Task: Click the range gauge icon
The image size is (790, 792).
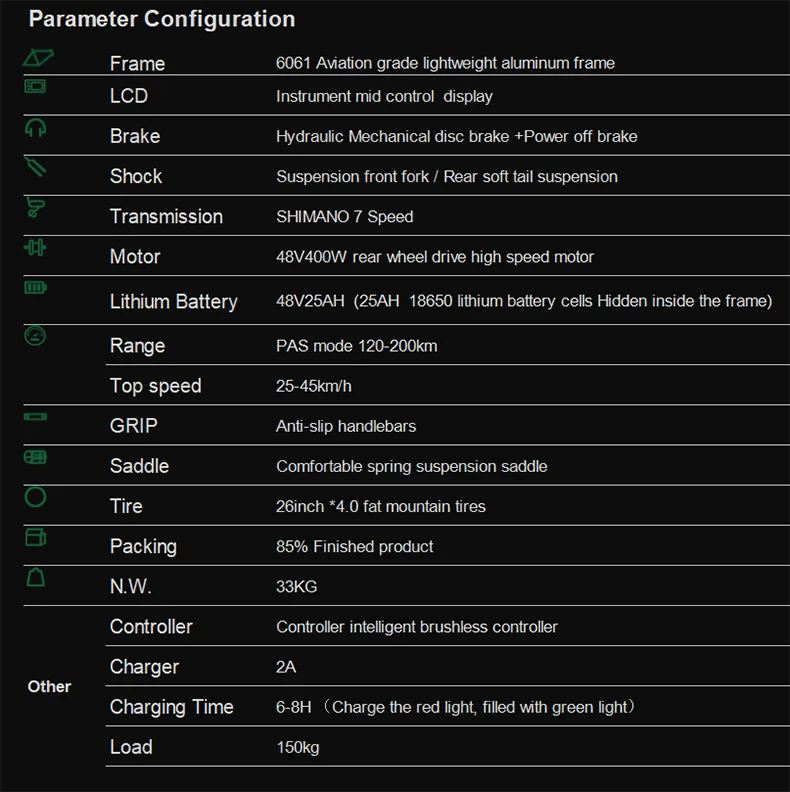Action: tap(36, 336)
